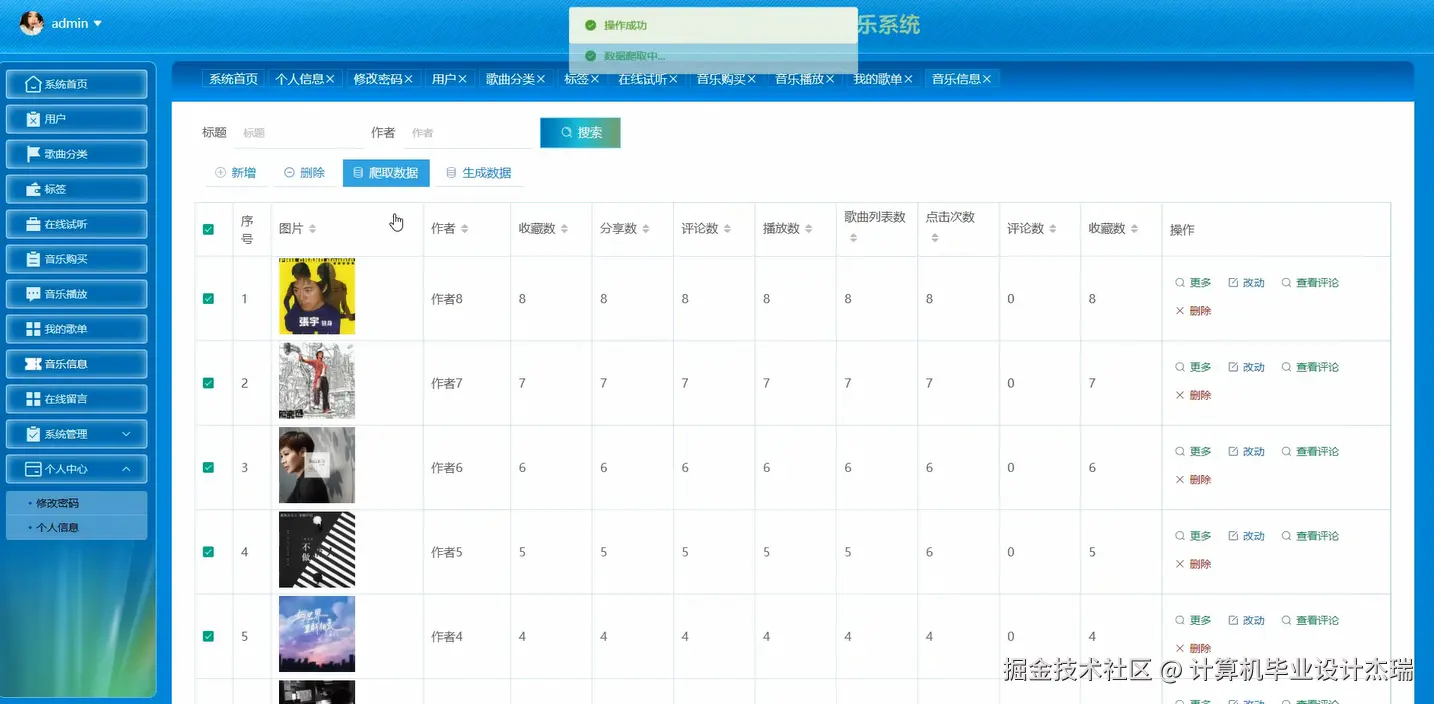This screenshot has width=1434, height=704.
Task: Open the 作者8 album cover thumbnail
Action: tap(317, 296)
